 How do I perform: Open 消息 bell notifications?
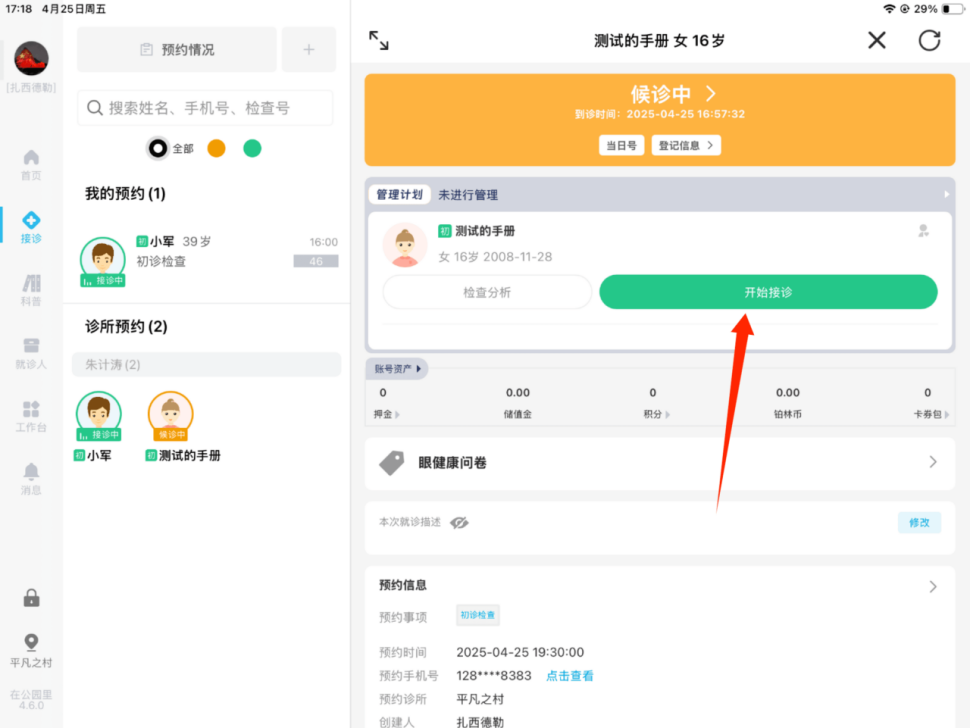31,479
